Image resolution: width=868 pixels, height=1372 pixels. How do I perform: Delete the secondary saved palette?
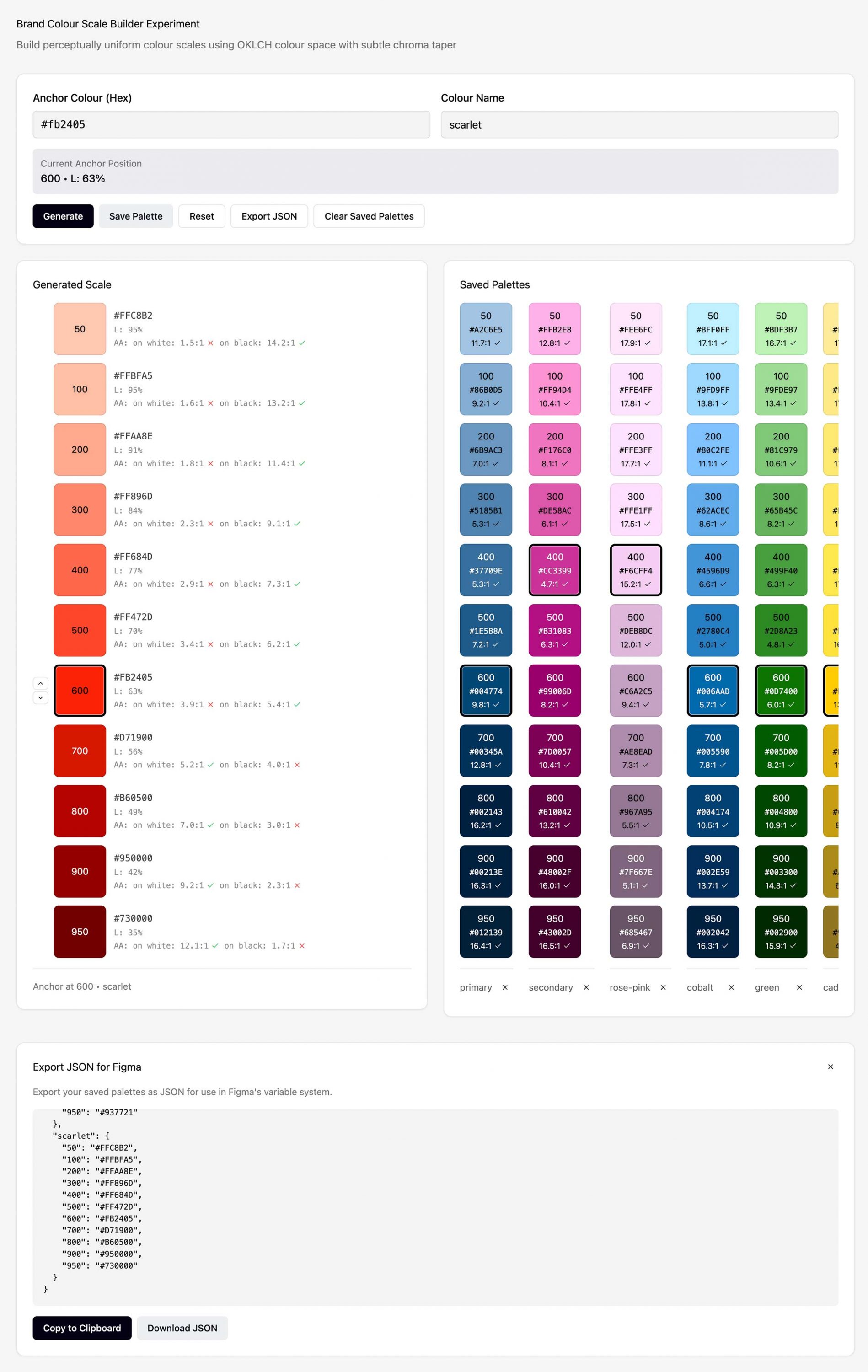pos(586,987)
